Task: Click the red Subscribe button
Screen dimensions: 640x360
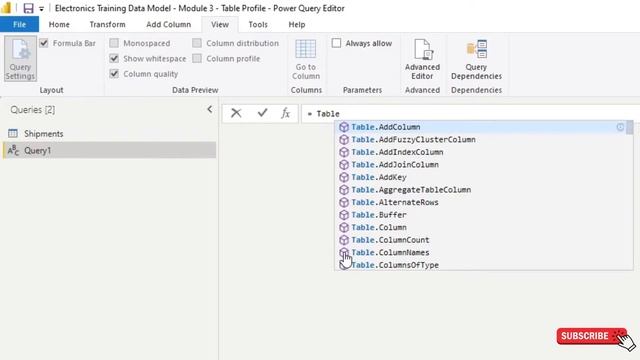Action: pyautogui.click(x=591, y=336)
